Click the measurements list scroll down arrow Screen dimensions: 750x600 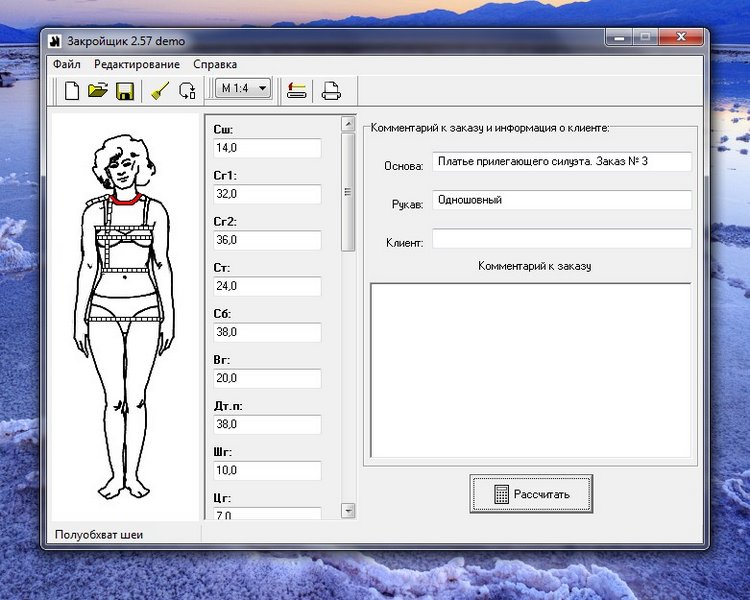pos(348,510)
